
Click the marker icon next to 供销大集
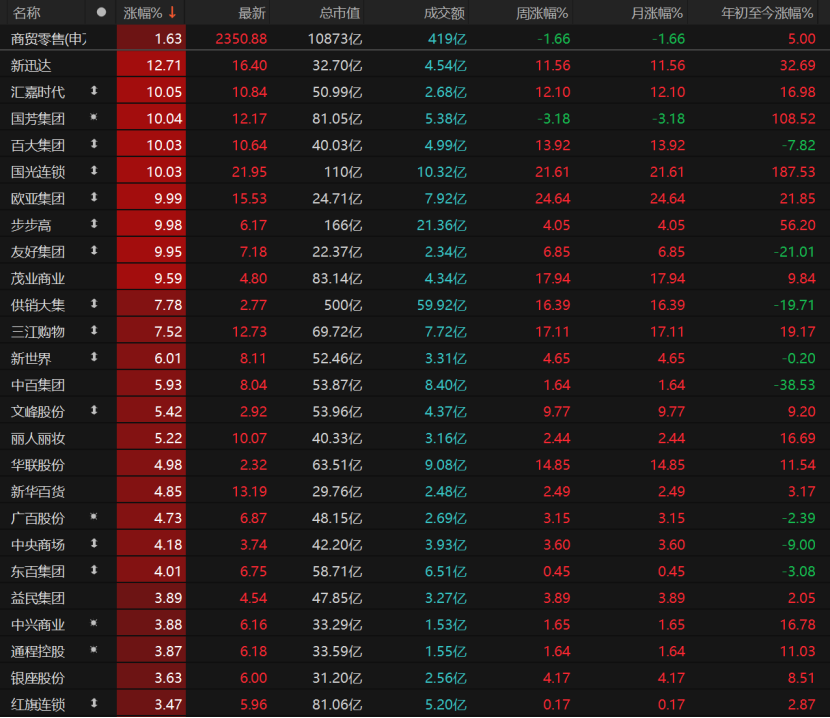pyautogui.click(x=94, y=304)
